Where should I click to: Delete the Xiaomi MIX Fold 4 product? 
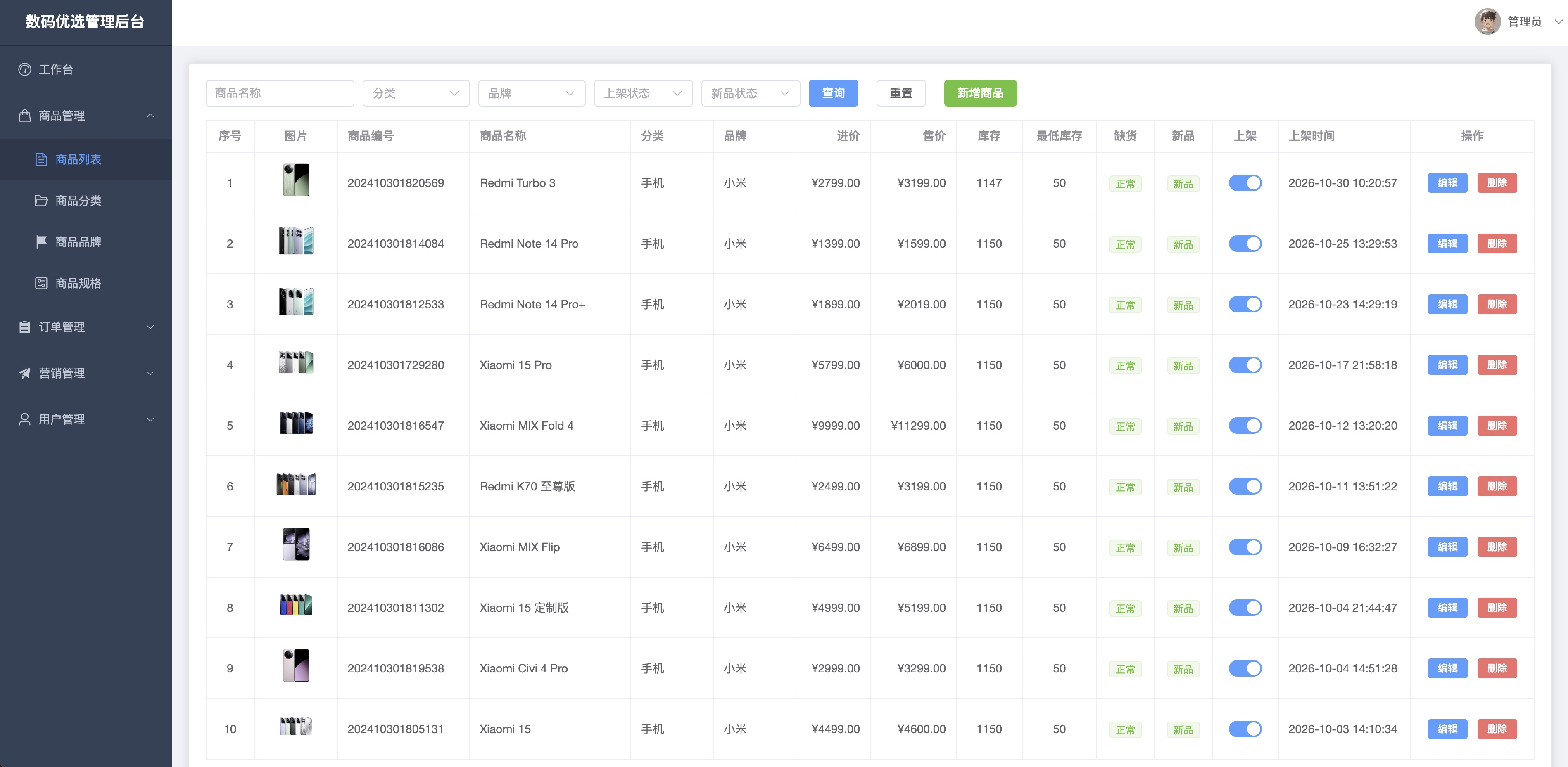pyautogui.click(x=1497, y=426)
